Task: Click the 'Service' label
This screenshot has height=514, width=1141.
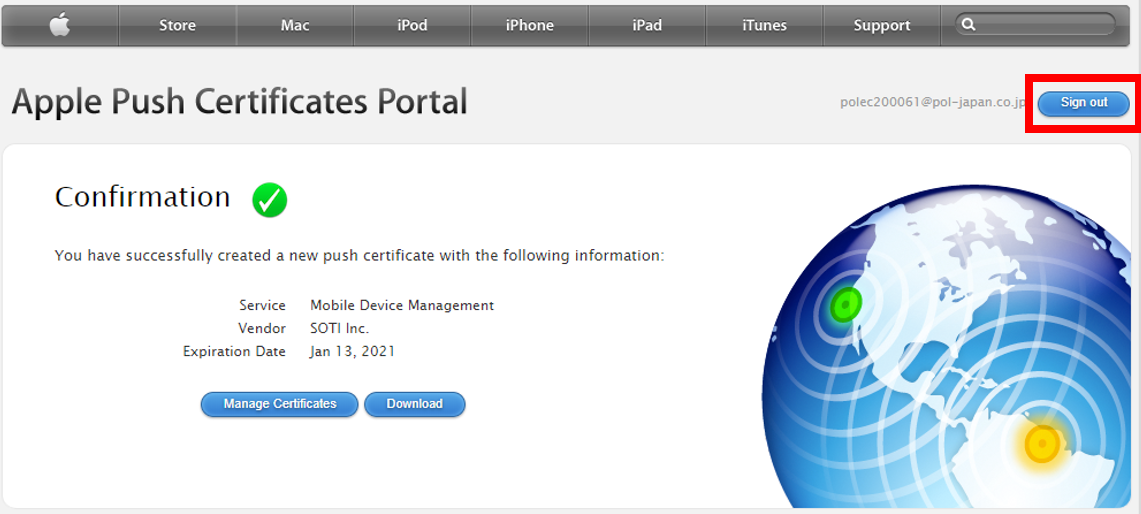Action: tap(263, 306)
